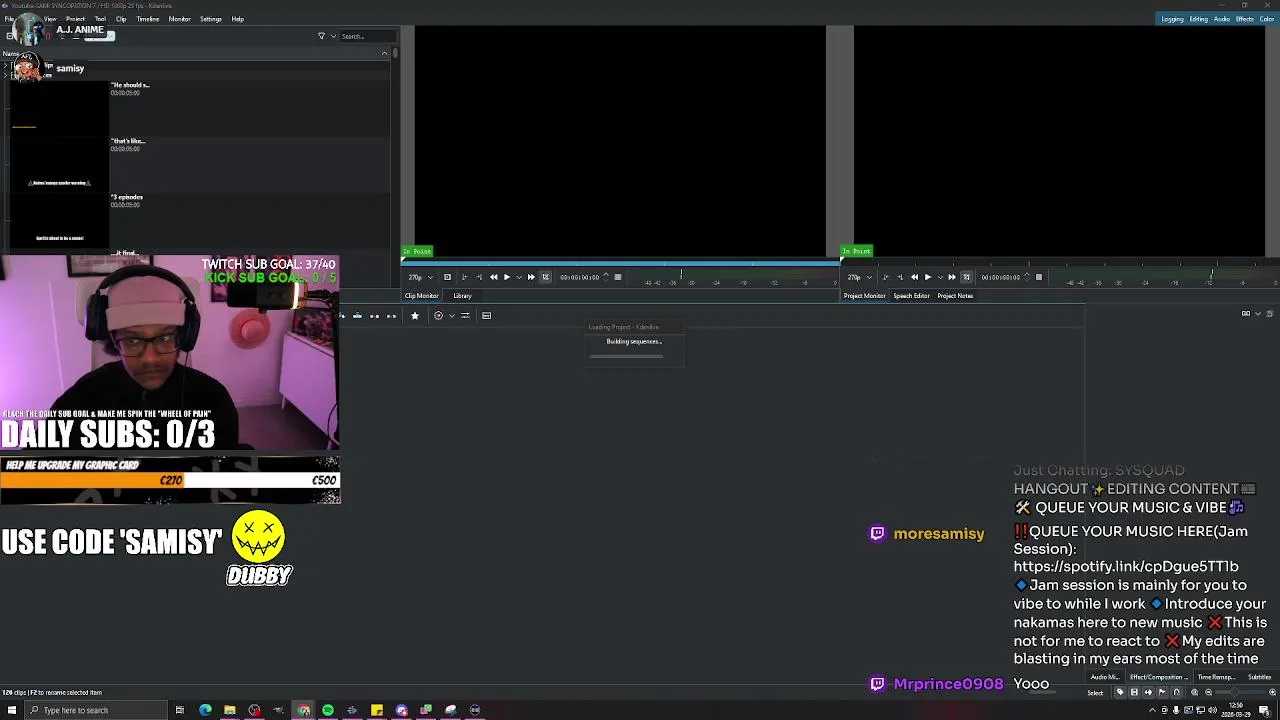Switch to Audio workspace
The height and width of the screenshot is (720, 1280).
point(1222,19)
